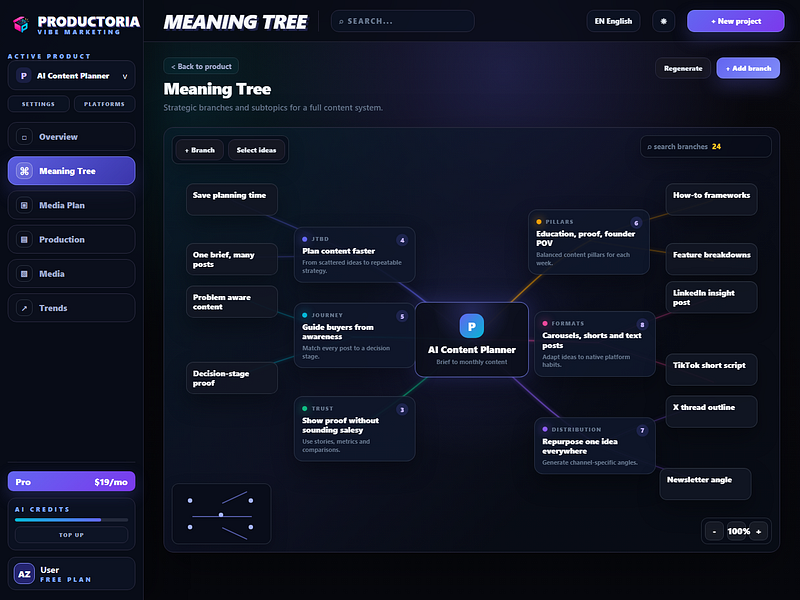Open the Trends page
This screenshot has height=600, width=800.
point(71,308)
